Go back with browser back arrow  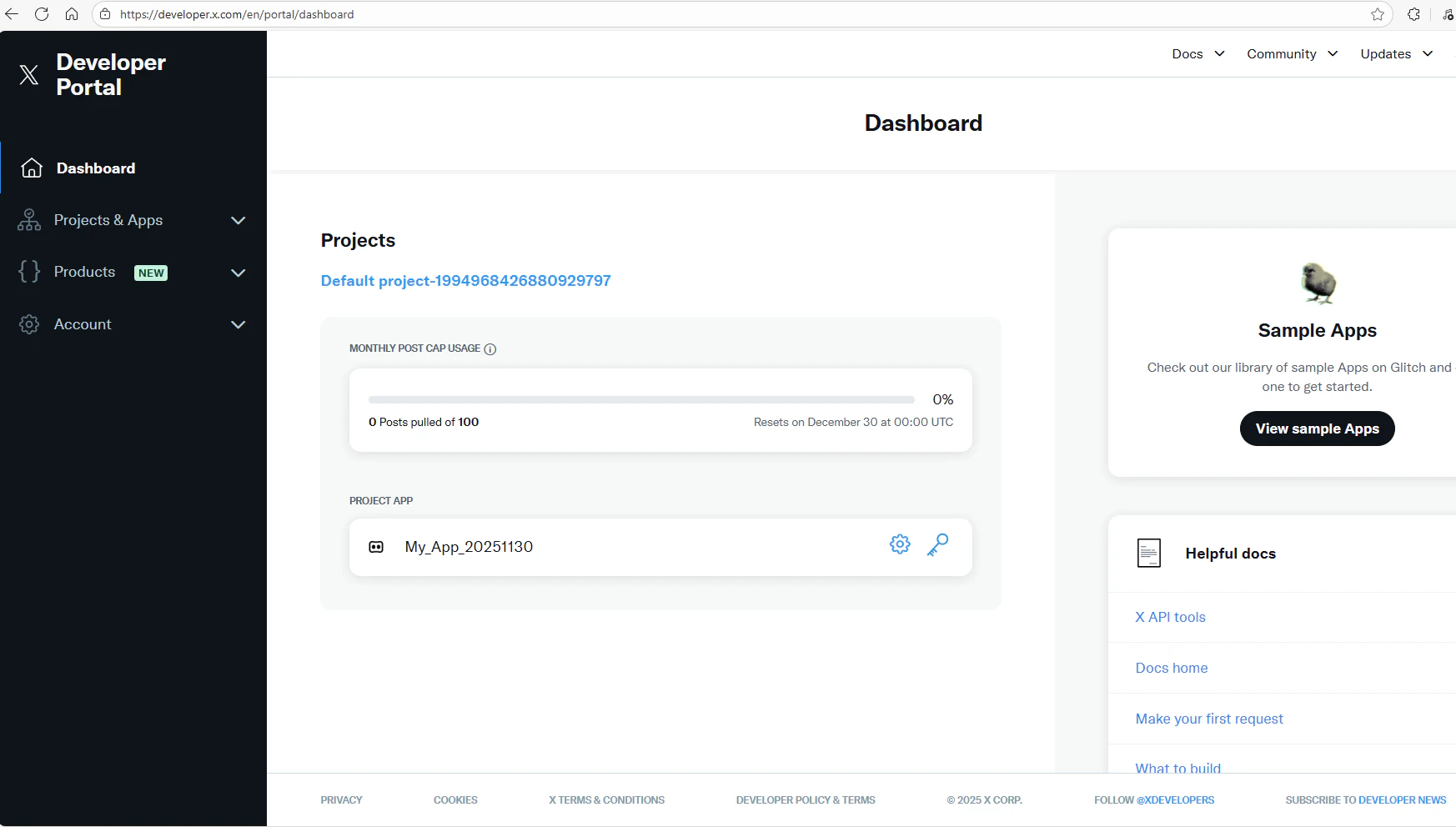pyautogui.click(x=12, y=14)
